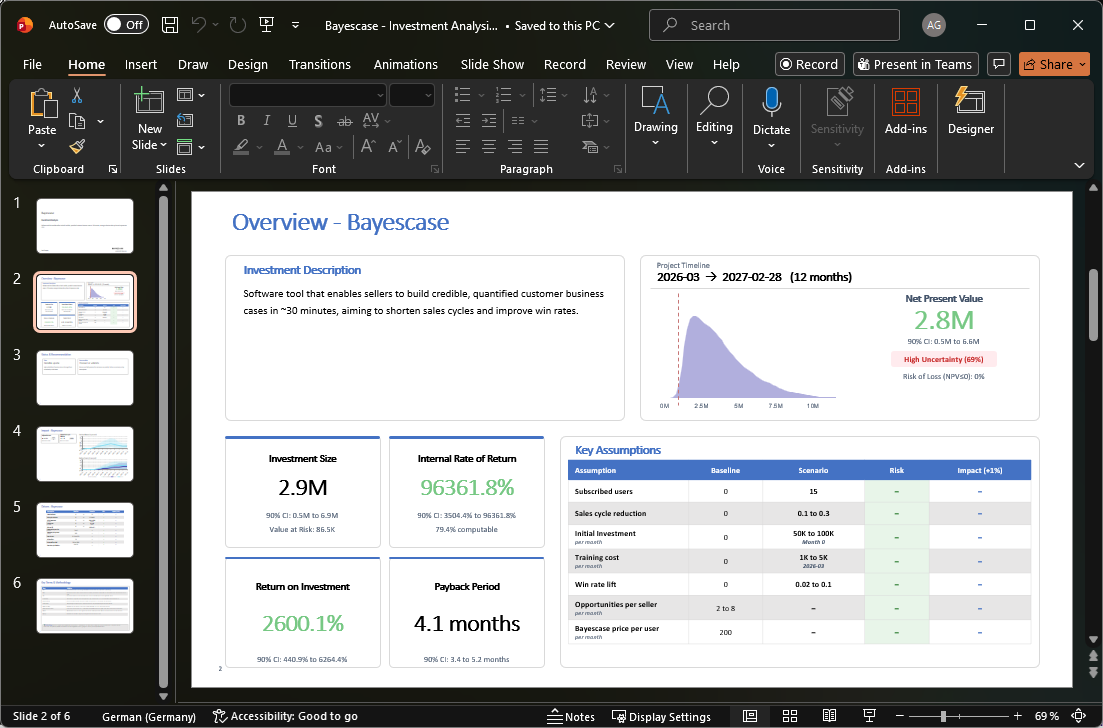1103x728 pixels.
Task: Open Reading View from status bar
Action: pos(829,716)
